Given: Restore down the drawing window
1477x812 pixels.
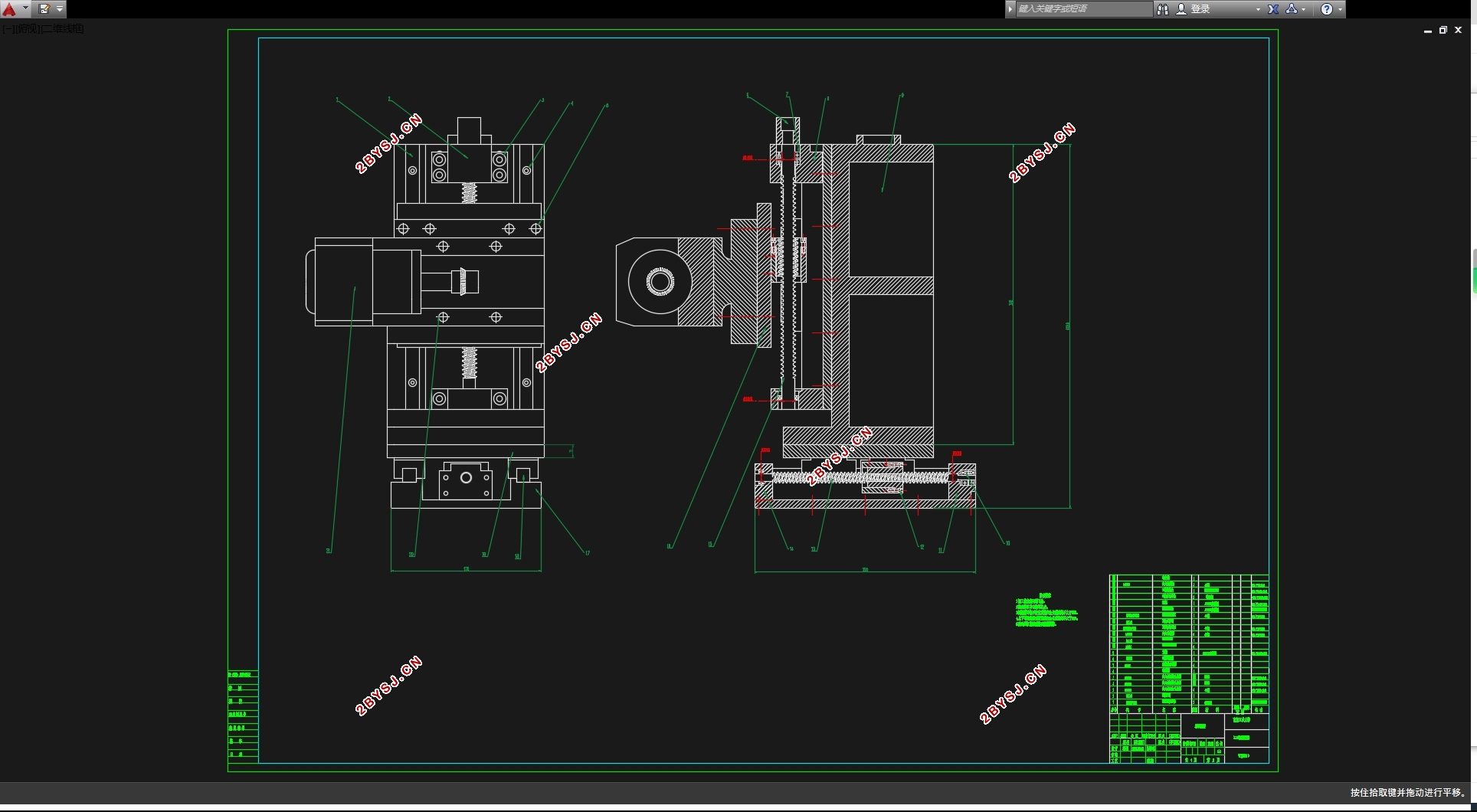Looking at the screenshot, I should 1443,31.
